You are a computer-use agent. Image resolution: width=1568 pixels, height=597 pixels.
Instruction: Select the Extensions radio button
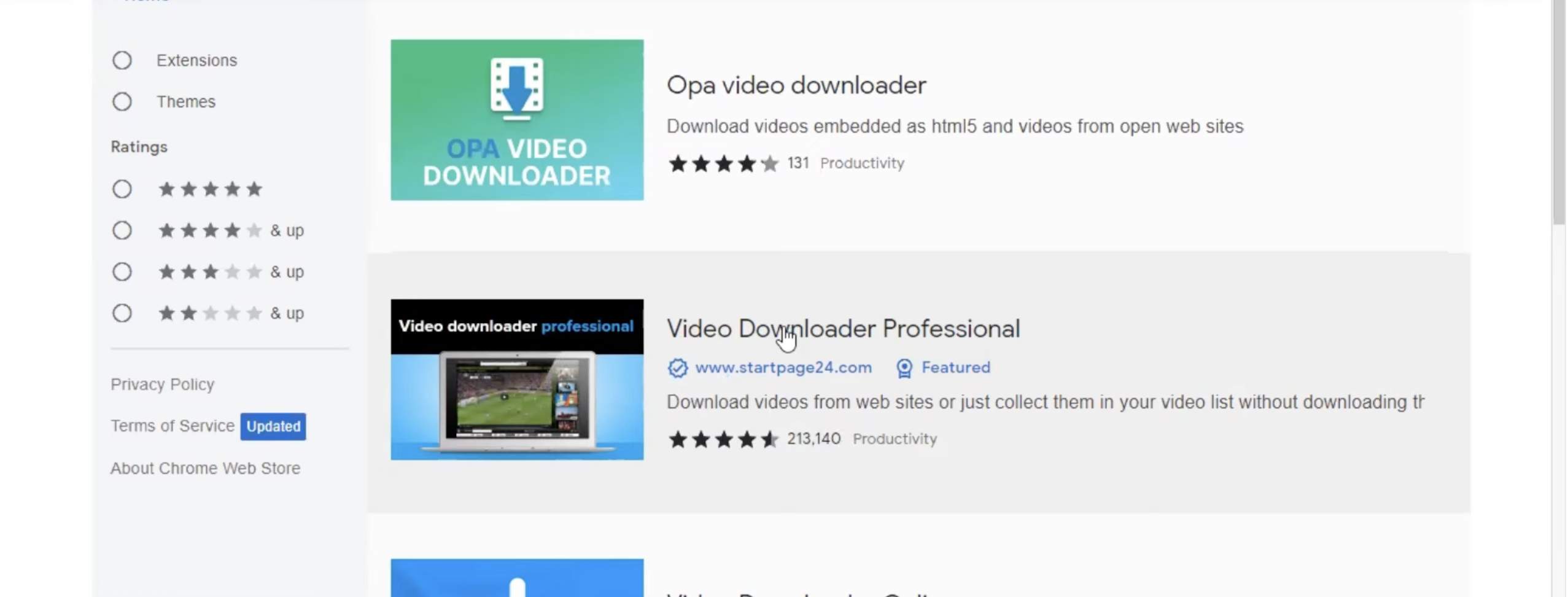(x=122, y=60)
